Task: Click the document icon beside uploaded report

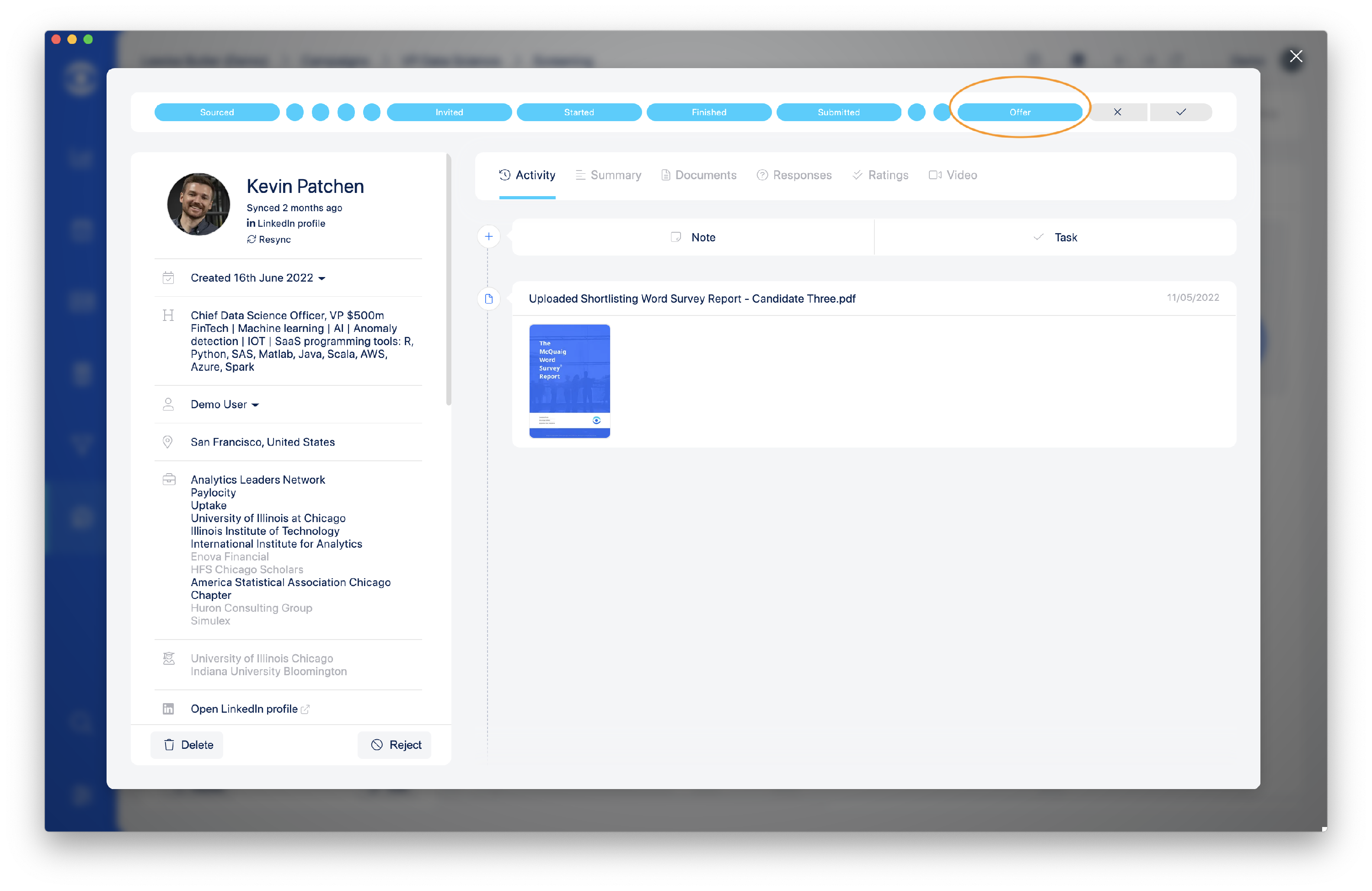Action: click(488, 299)
